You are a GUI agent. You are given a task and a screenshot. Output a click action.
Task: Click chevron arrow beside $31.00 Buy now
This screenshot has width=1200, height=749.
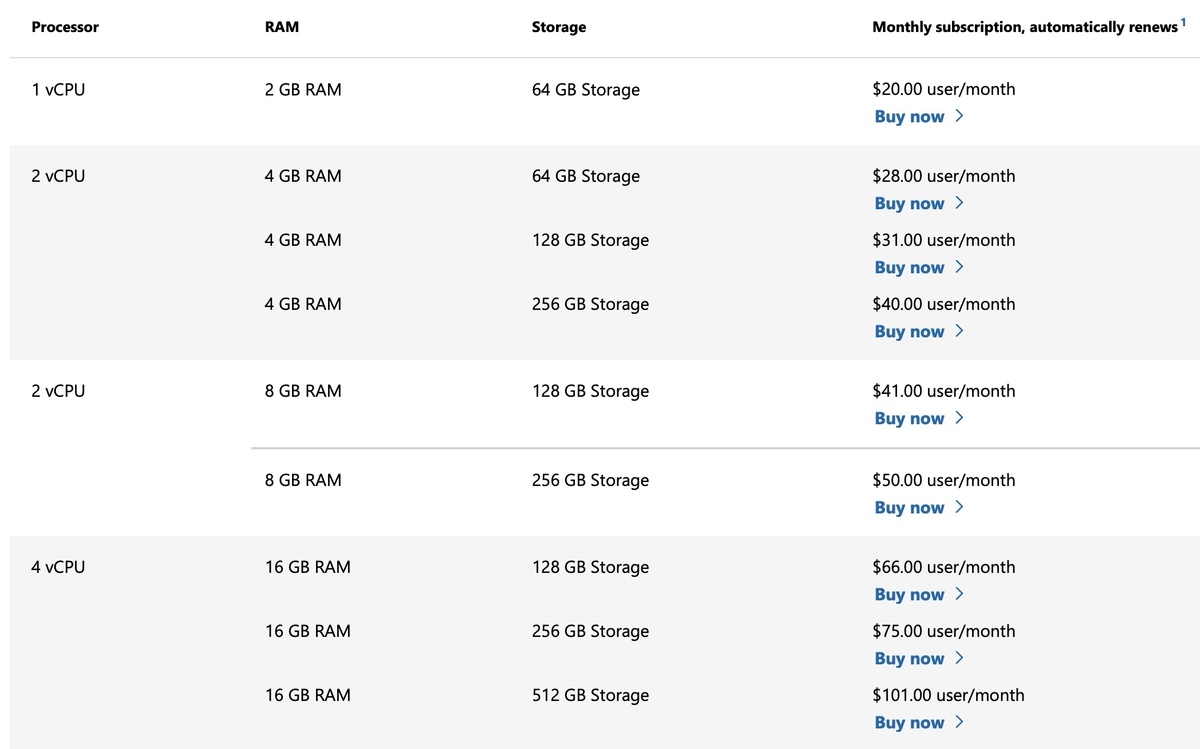click(x=960, y=267)
